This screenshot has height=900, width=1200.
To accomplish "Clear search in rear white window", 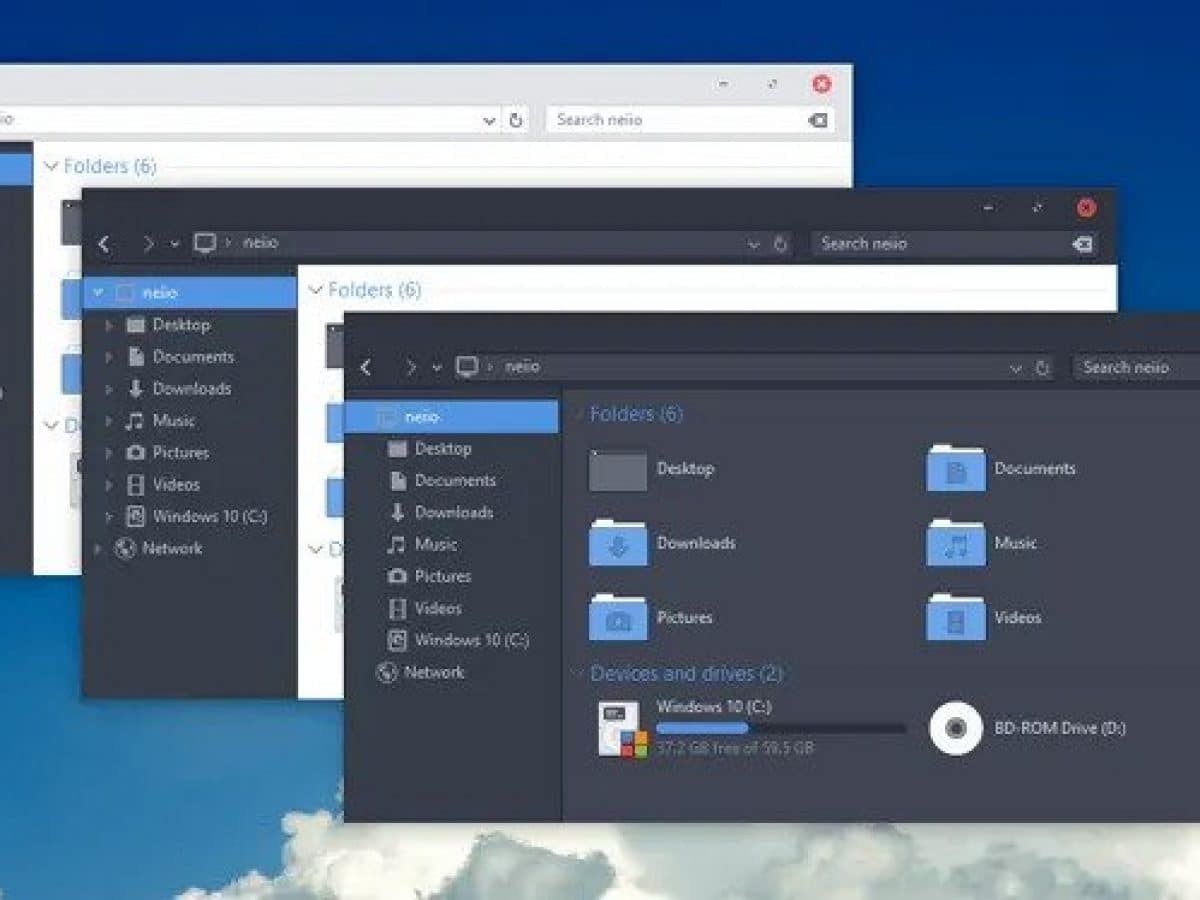I will pos(817,120).
